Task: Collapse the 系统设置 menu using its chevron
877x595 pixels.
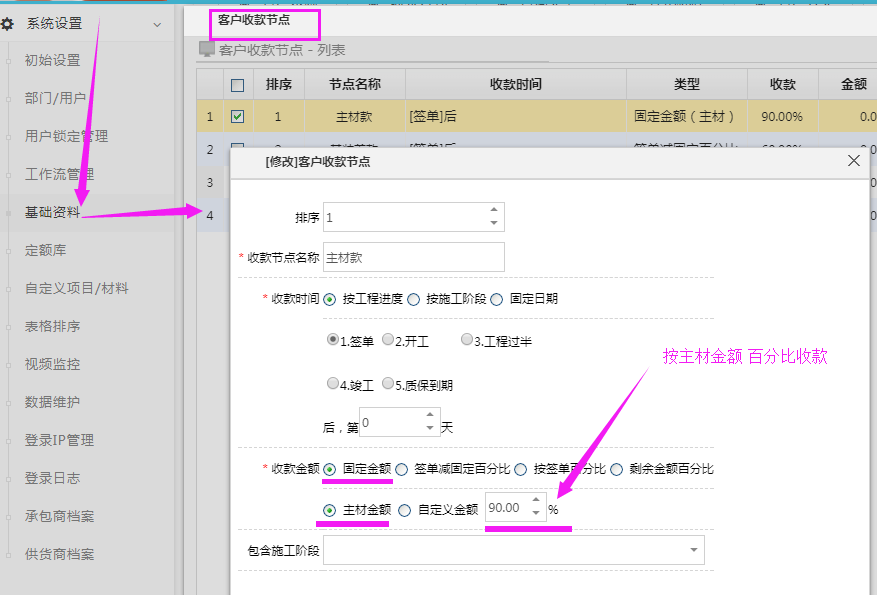Action: tap(155, 22)
